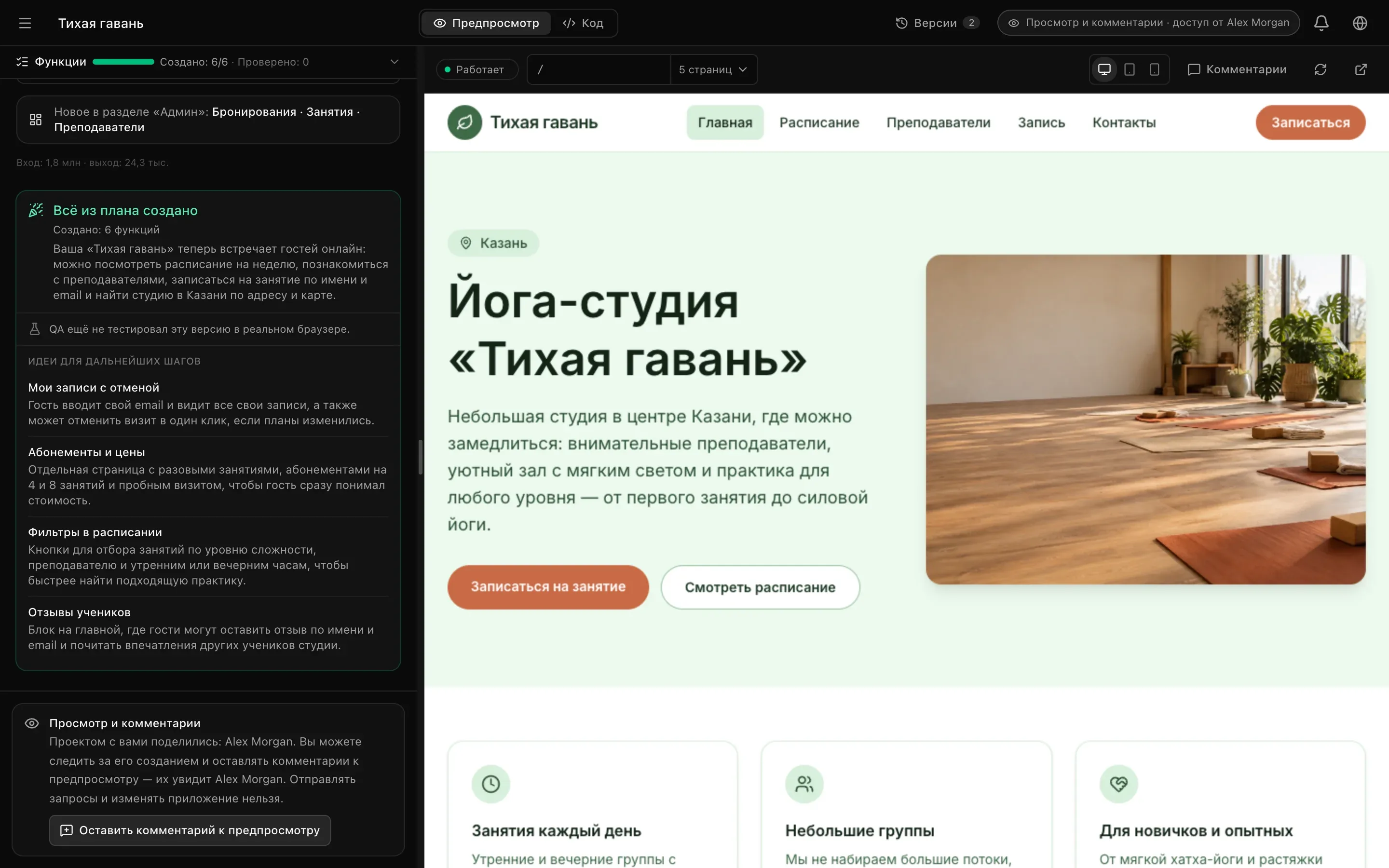Open the 5 страниц dropdown
This screenshot has width=1389, height=868.
713,69
